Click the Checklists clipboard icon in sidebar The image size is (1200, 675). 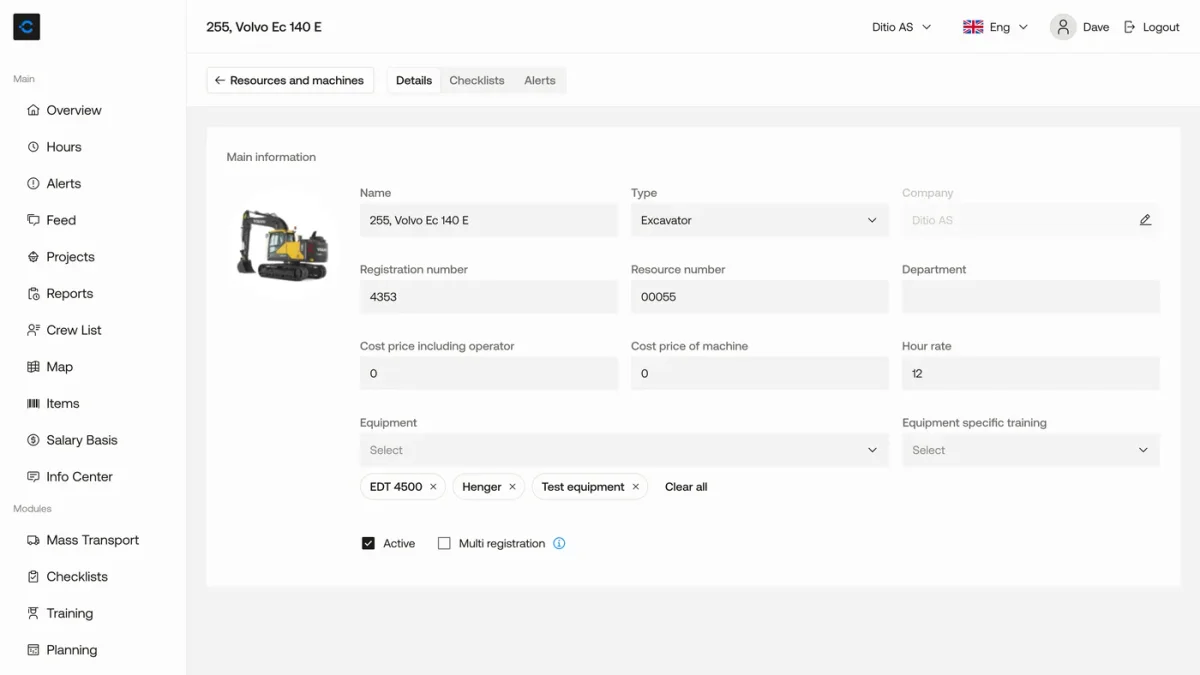[33, 577]
